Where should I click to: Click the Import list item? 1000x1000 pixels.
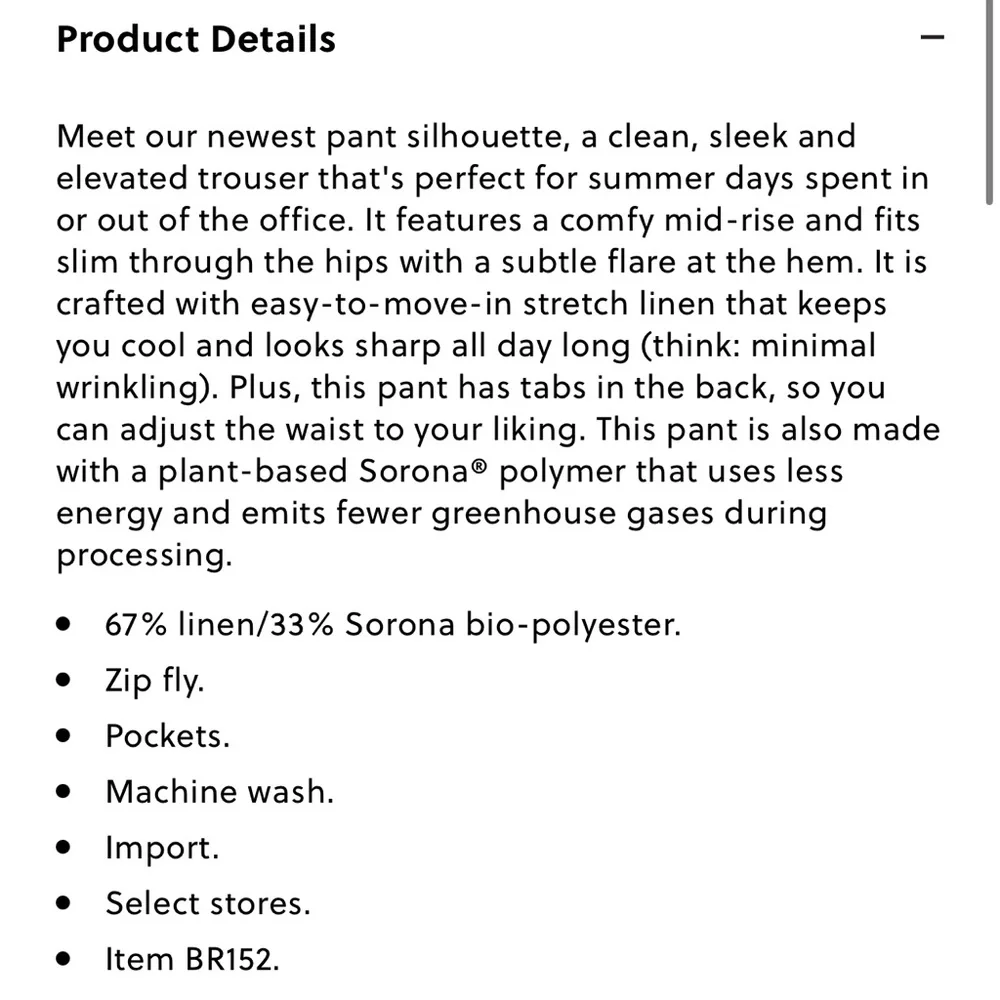click(x=162, y=848)
